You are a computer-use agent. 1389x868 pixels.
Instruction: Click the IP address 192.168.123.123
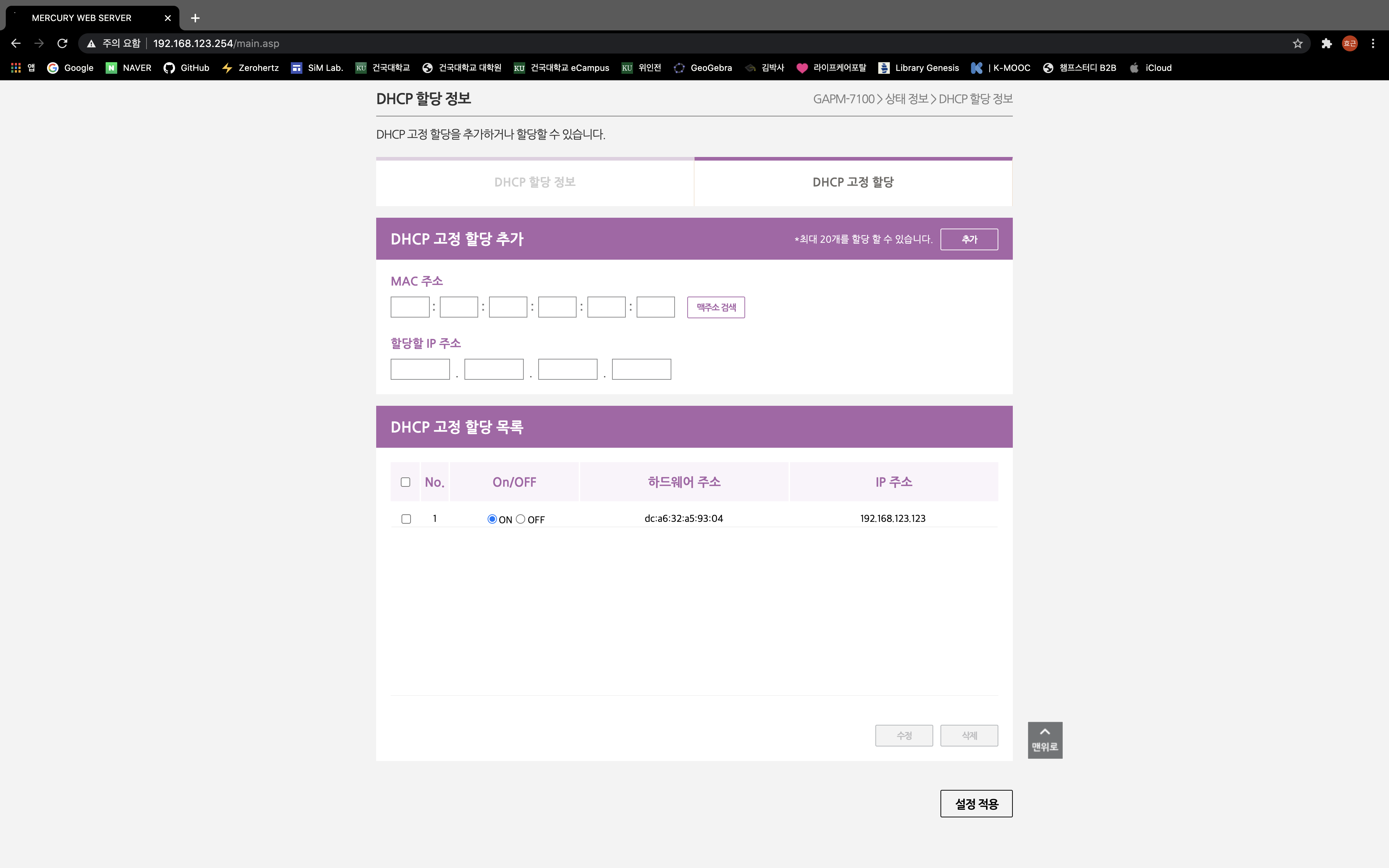tap(892, 518)
